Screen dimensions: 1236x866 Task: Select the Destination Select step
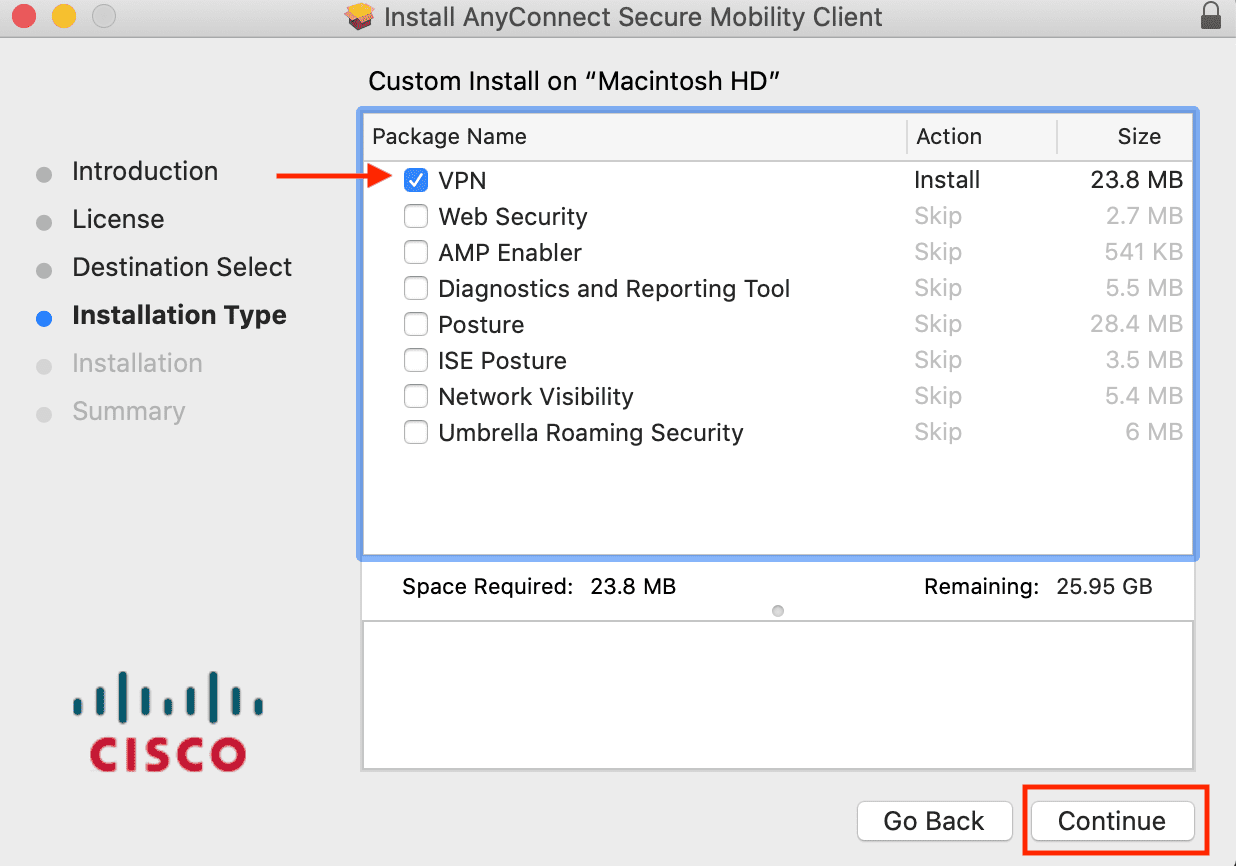click(182, 267)
